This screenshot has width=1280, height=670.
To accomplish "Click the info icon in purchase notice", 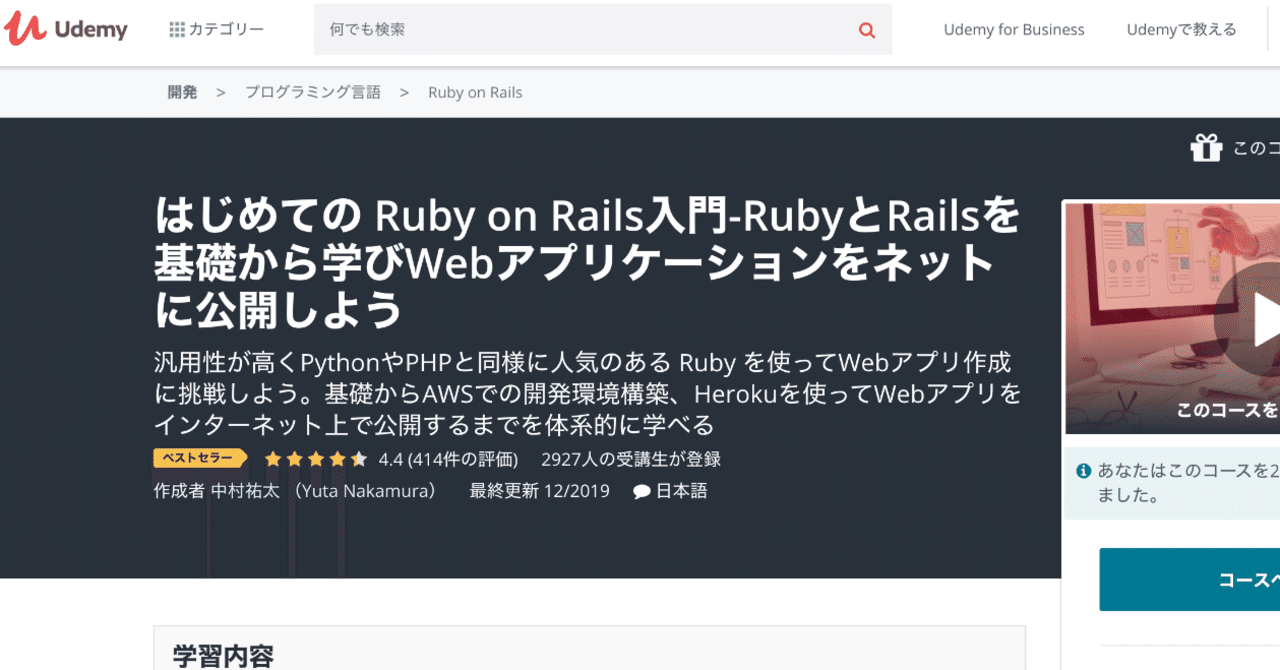I will pyautogui.click(x=1083, y=470).
